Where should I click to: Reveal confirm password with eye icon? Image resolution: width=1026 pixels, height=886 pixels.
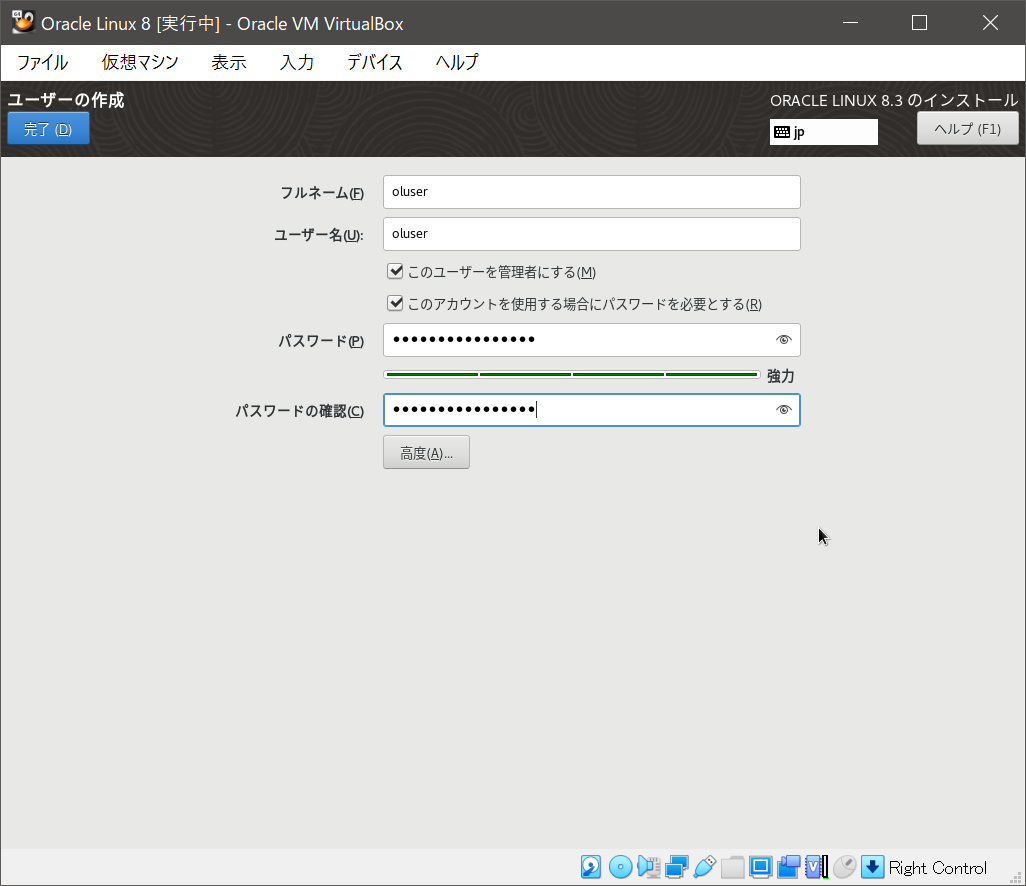click(x=784, y=410)
